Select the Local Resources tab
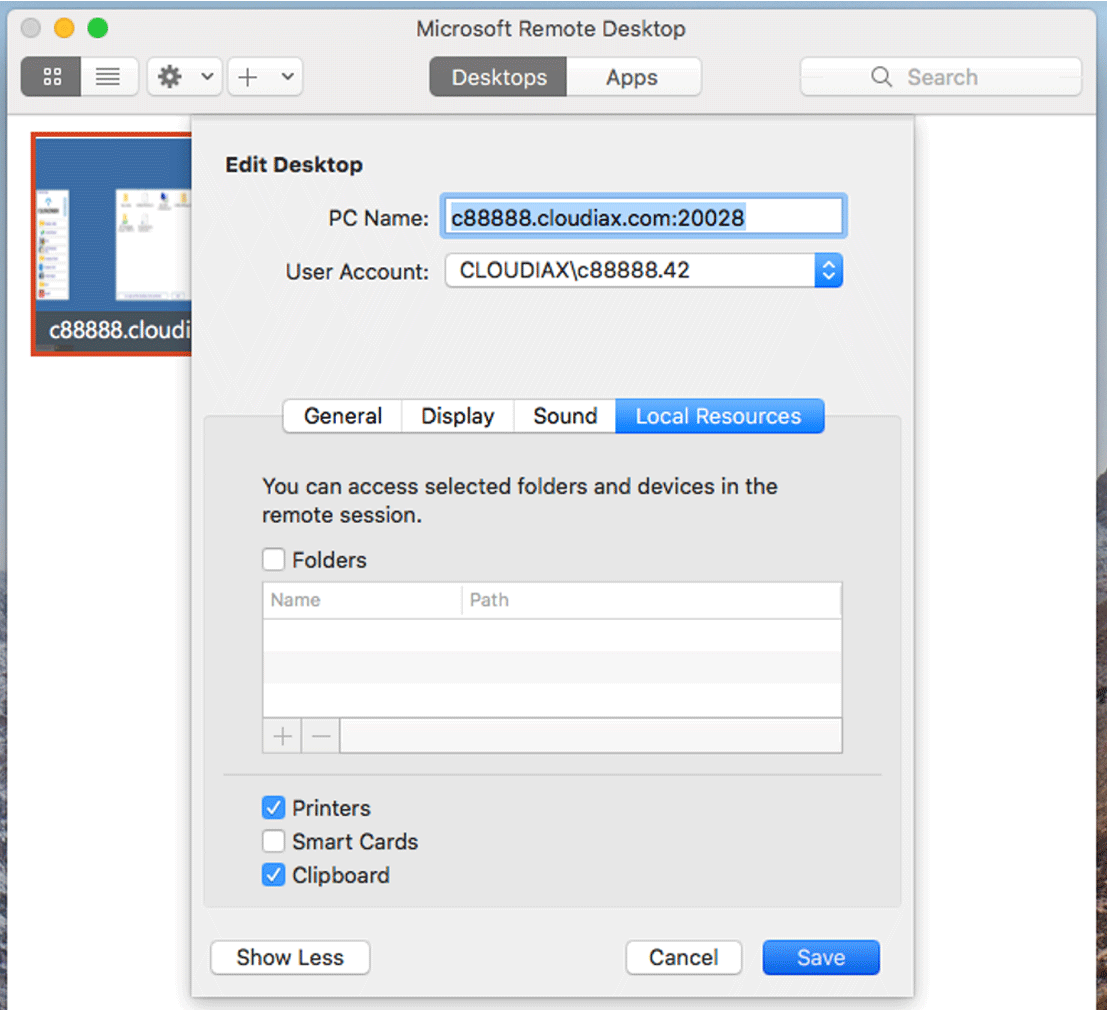 [719, 416]
